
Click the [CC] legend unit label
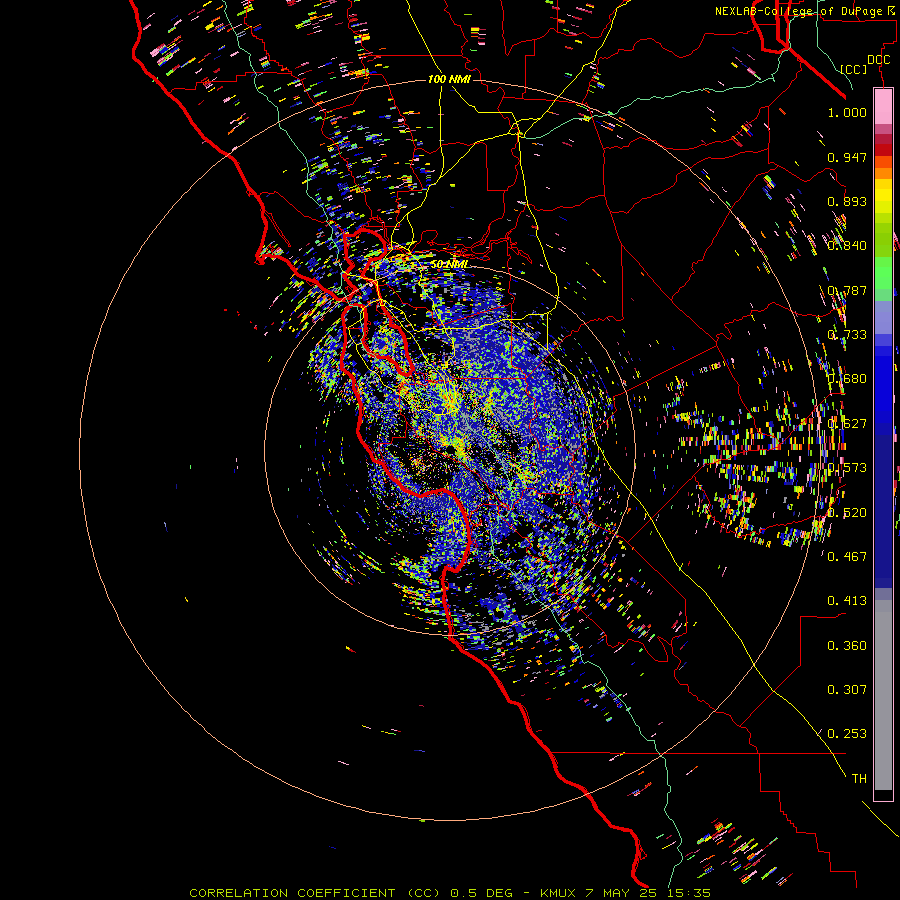[x=854, y=69]
